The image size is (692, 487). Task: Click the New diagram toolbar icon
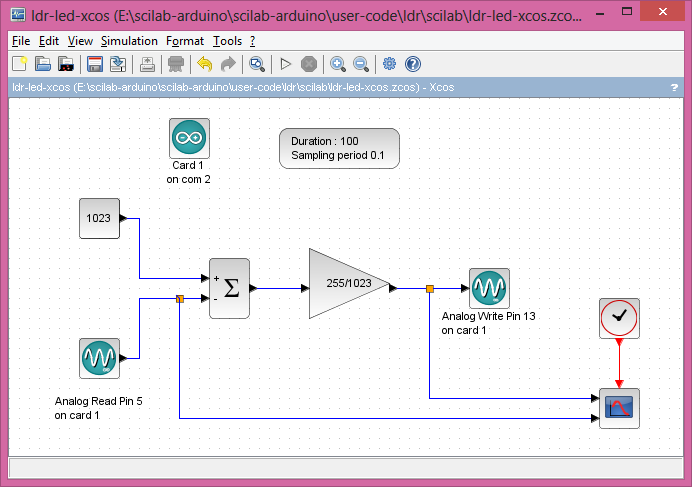click(x=19, y=64)
